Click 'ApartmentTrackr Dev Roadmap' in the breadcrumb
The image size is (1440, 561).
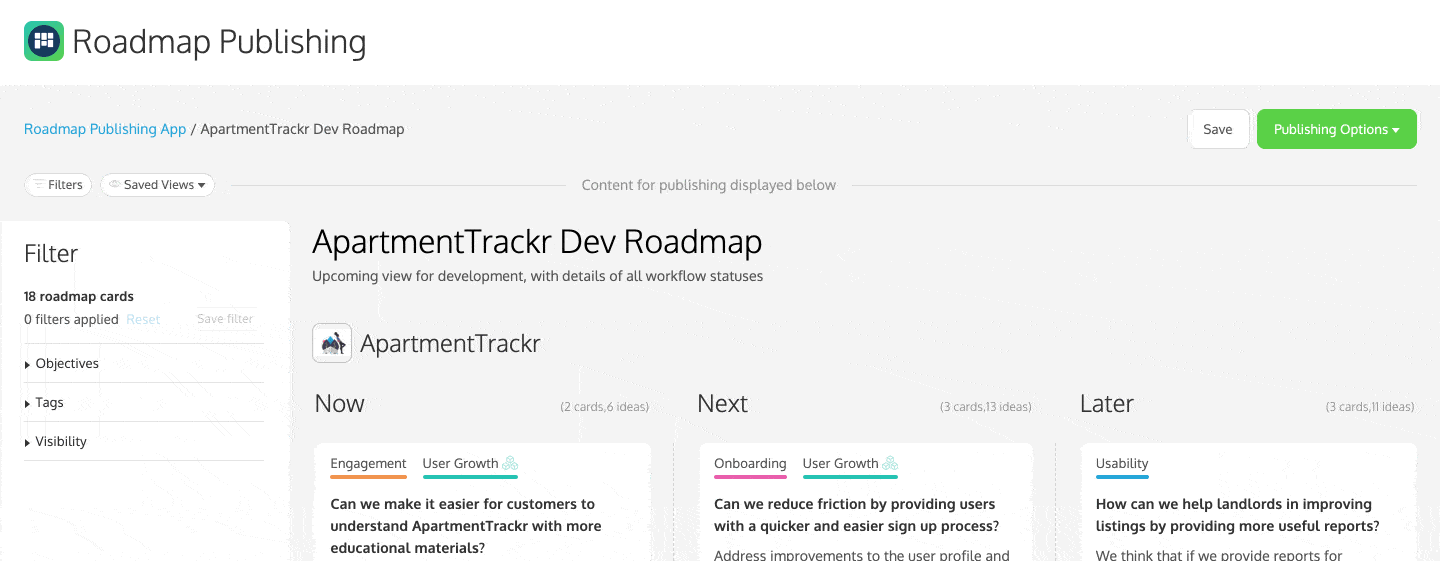point(302,129)
